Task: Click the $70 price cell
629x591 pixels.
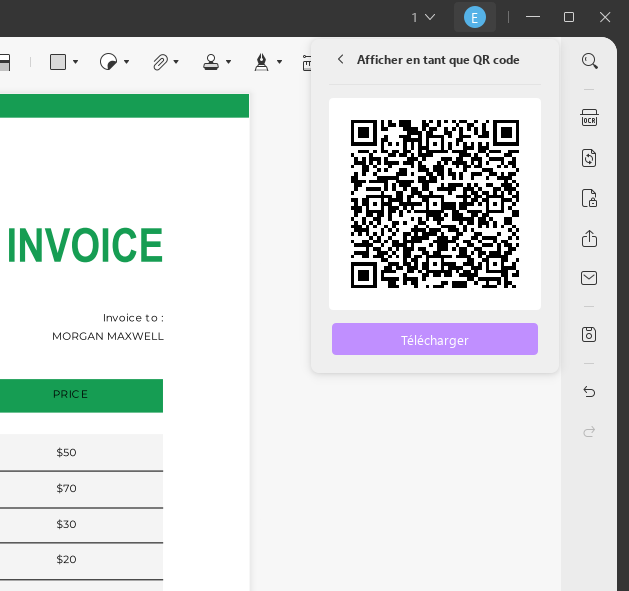Action: pyautogui.click(x=66, y=488)
